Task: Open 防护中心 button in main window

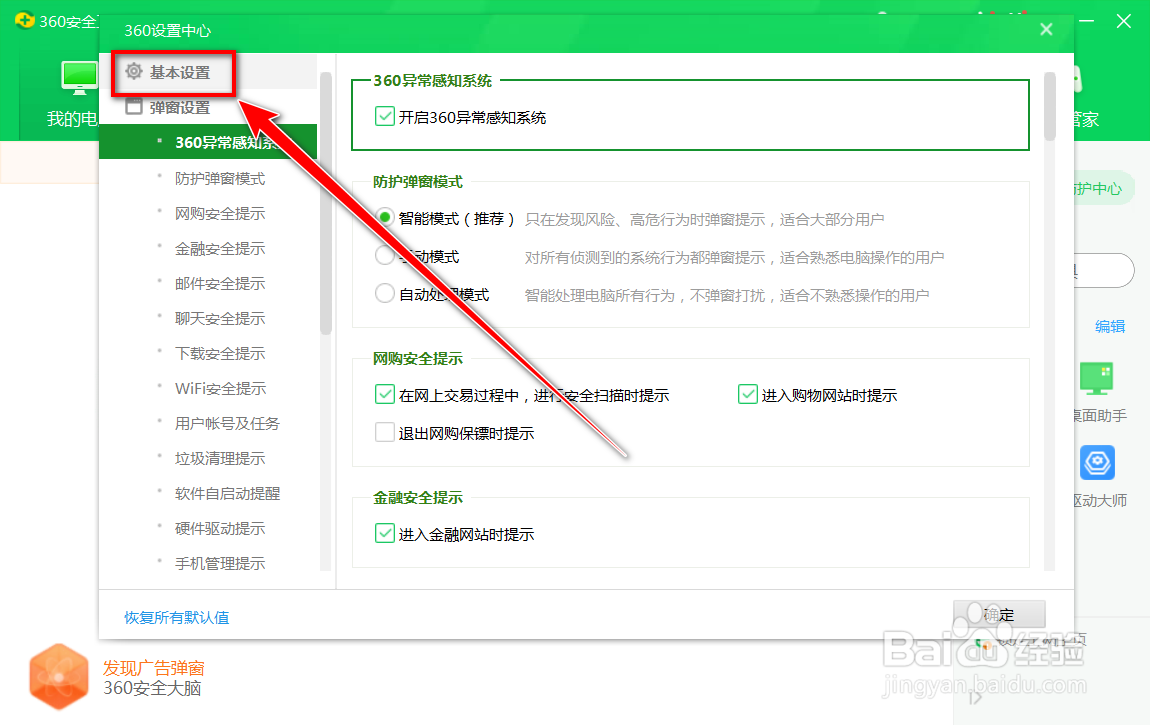Action: [x=1104, y=188]
